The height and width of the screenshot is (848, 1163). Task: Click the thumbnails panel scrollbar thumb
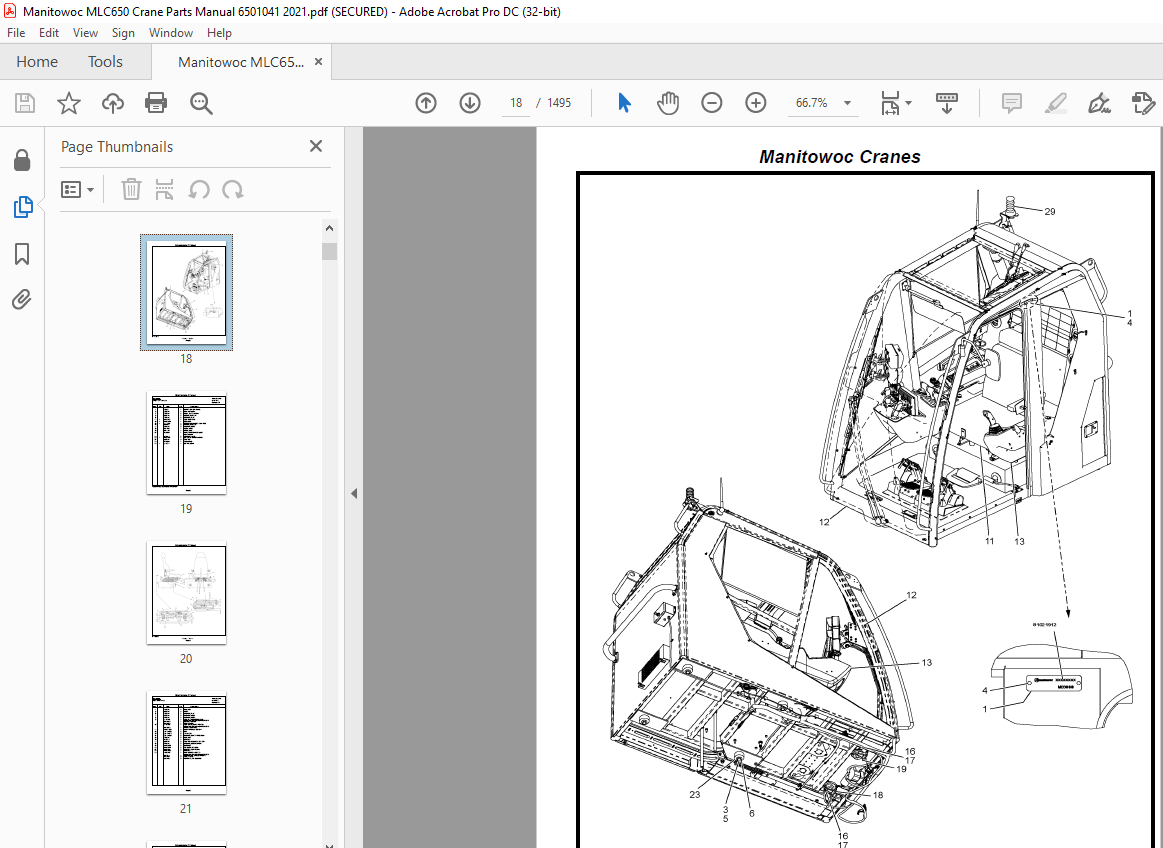(329, 251)
